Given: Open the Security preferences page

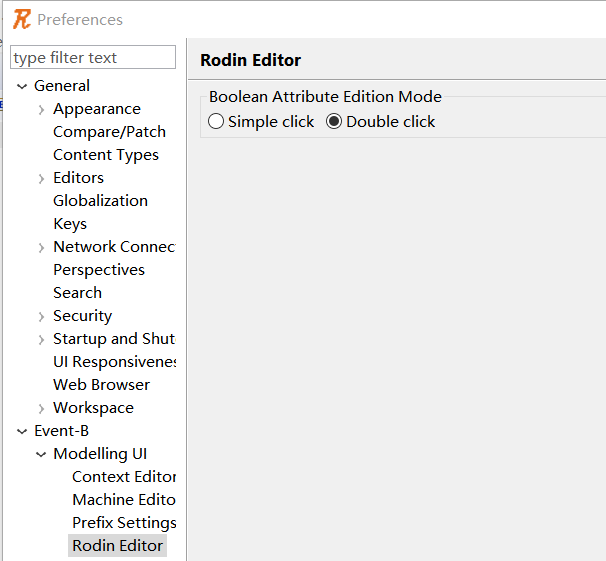Looking at the screenshot, I should (83, 316).
